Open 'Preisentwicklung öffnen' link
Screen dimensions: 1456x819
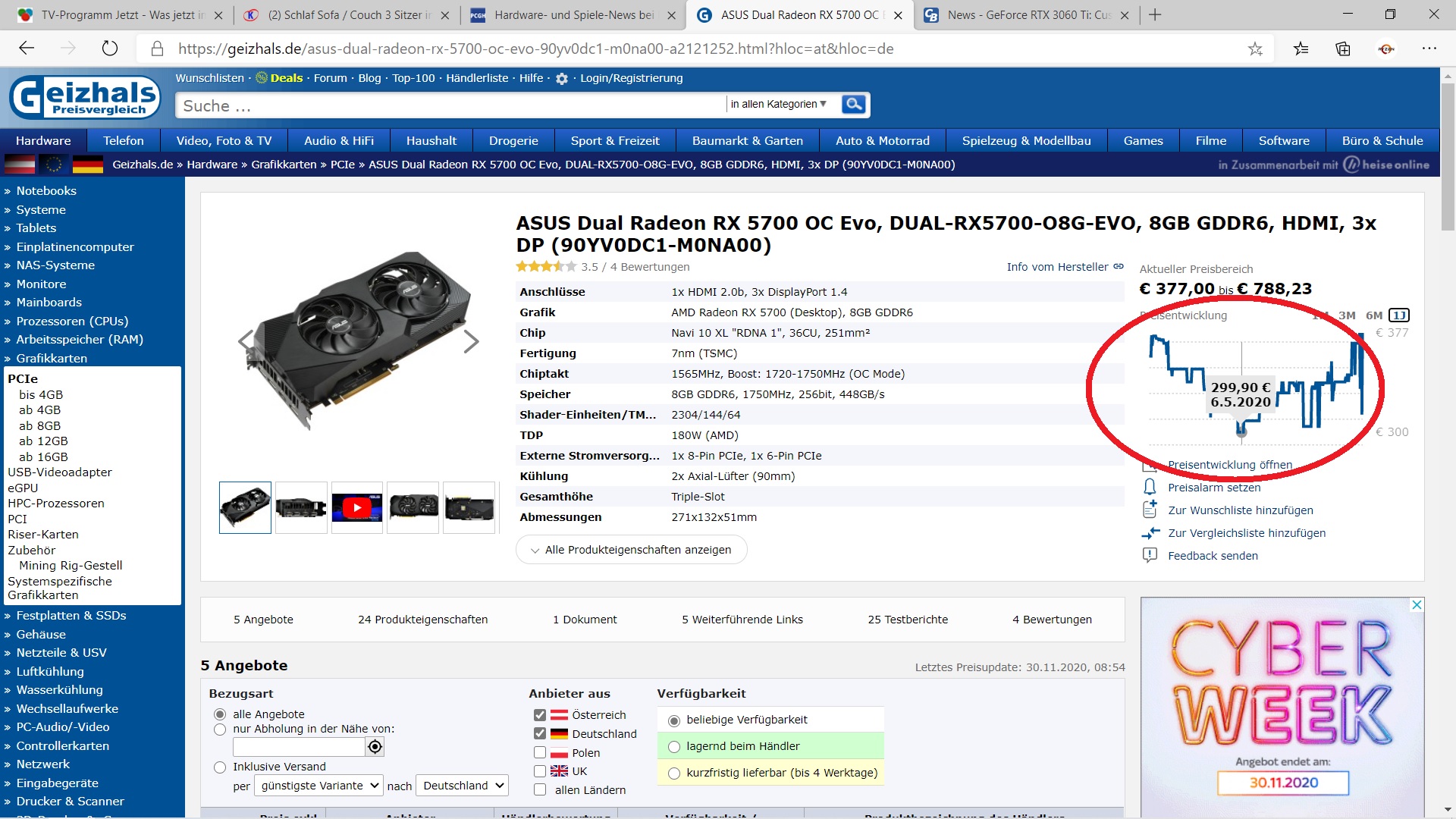tap(1230, 465)
